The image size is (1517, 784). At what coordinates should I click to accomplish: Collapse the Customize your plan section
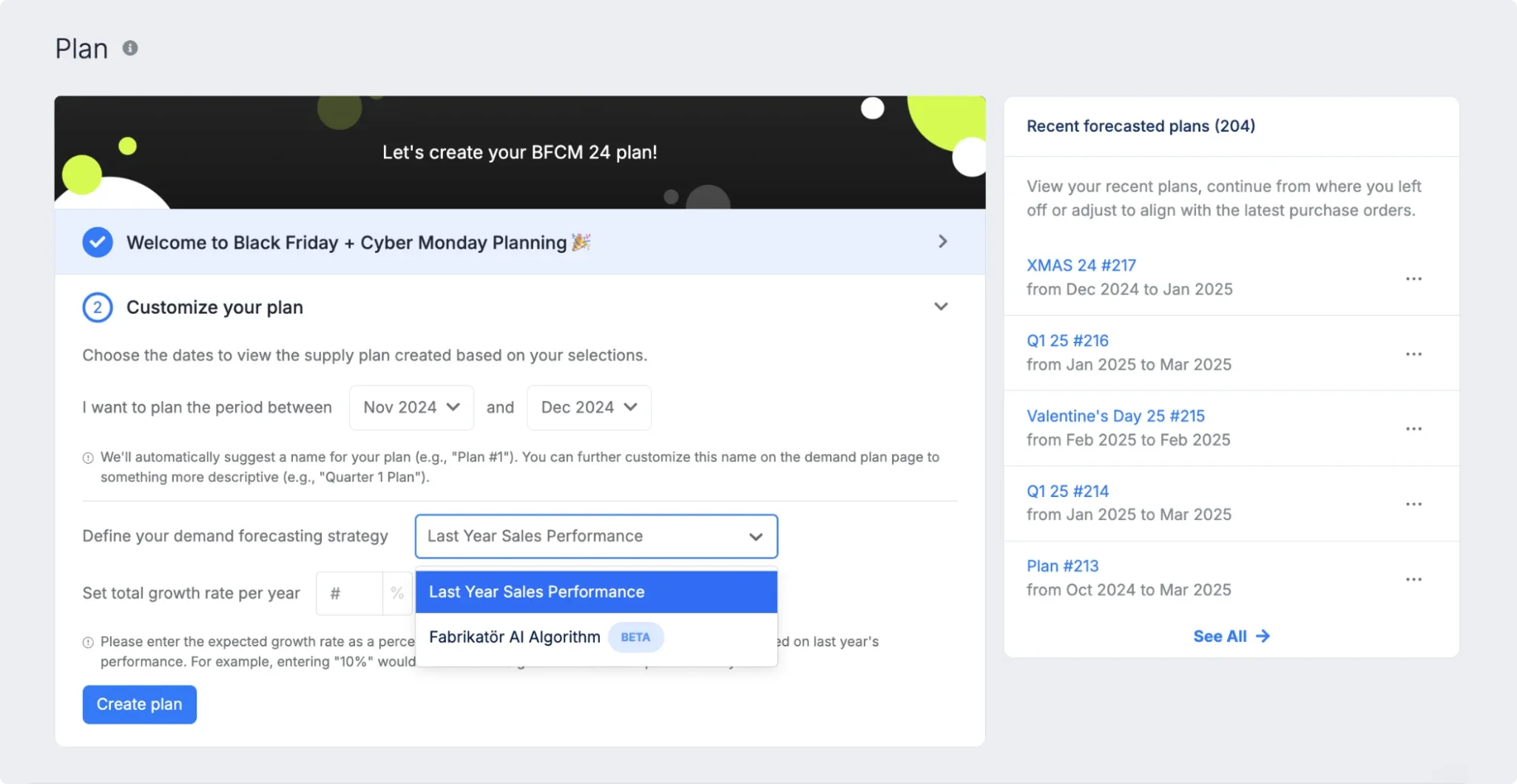941,306
